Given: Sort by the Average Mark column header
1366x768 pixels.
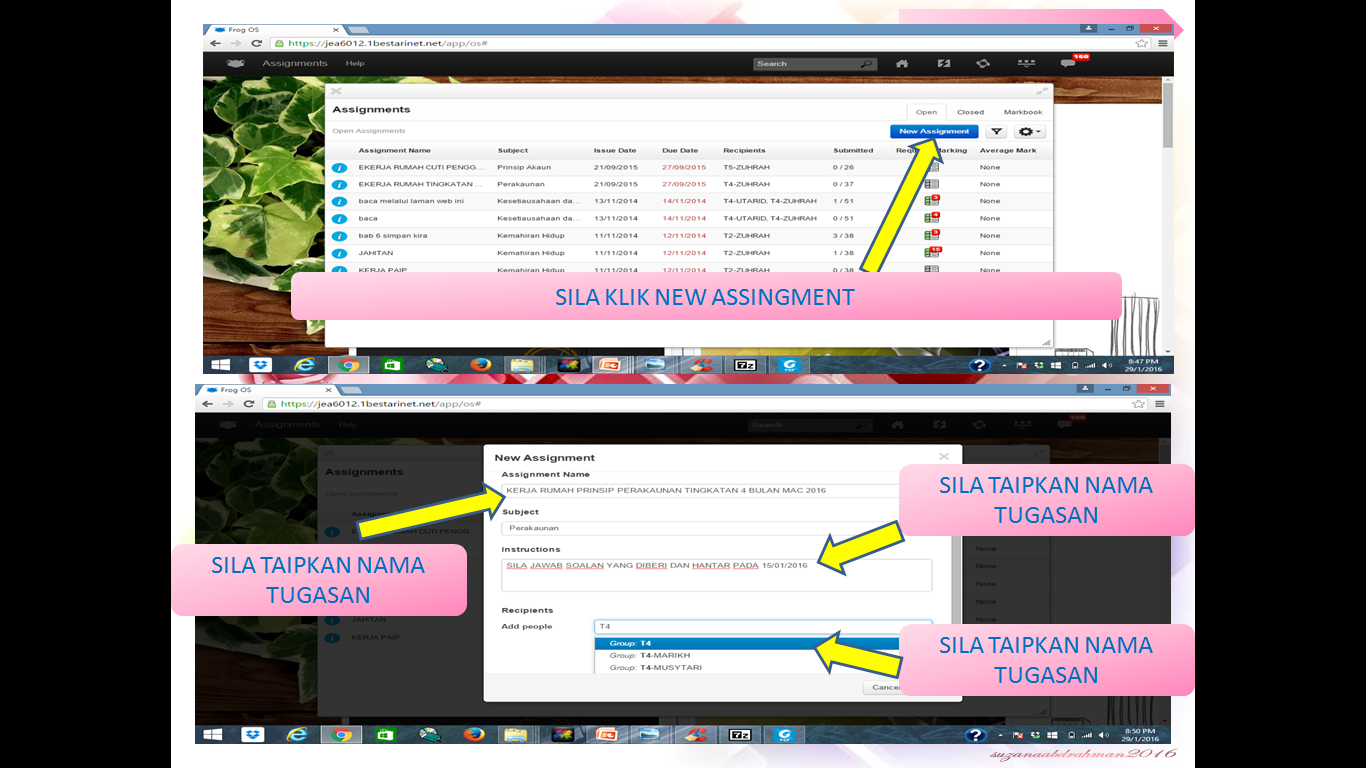Looking at the screenshot, I should pos(1008,150).
